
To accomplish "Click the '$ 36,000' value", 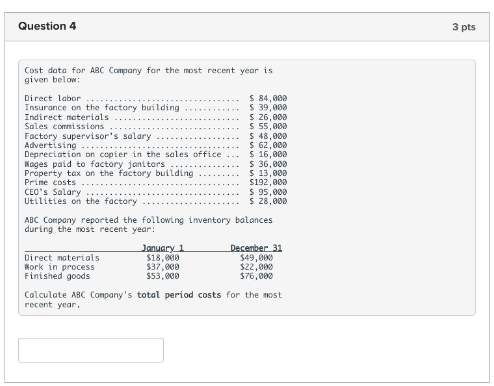I will (x=268, y=164).
